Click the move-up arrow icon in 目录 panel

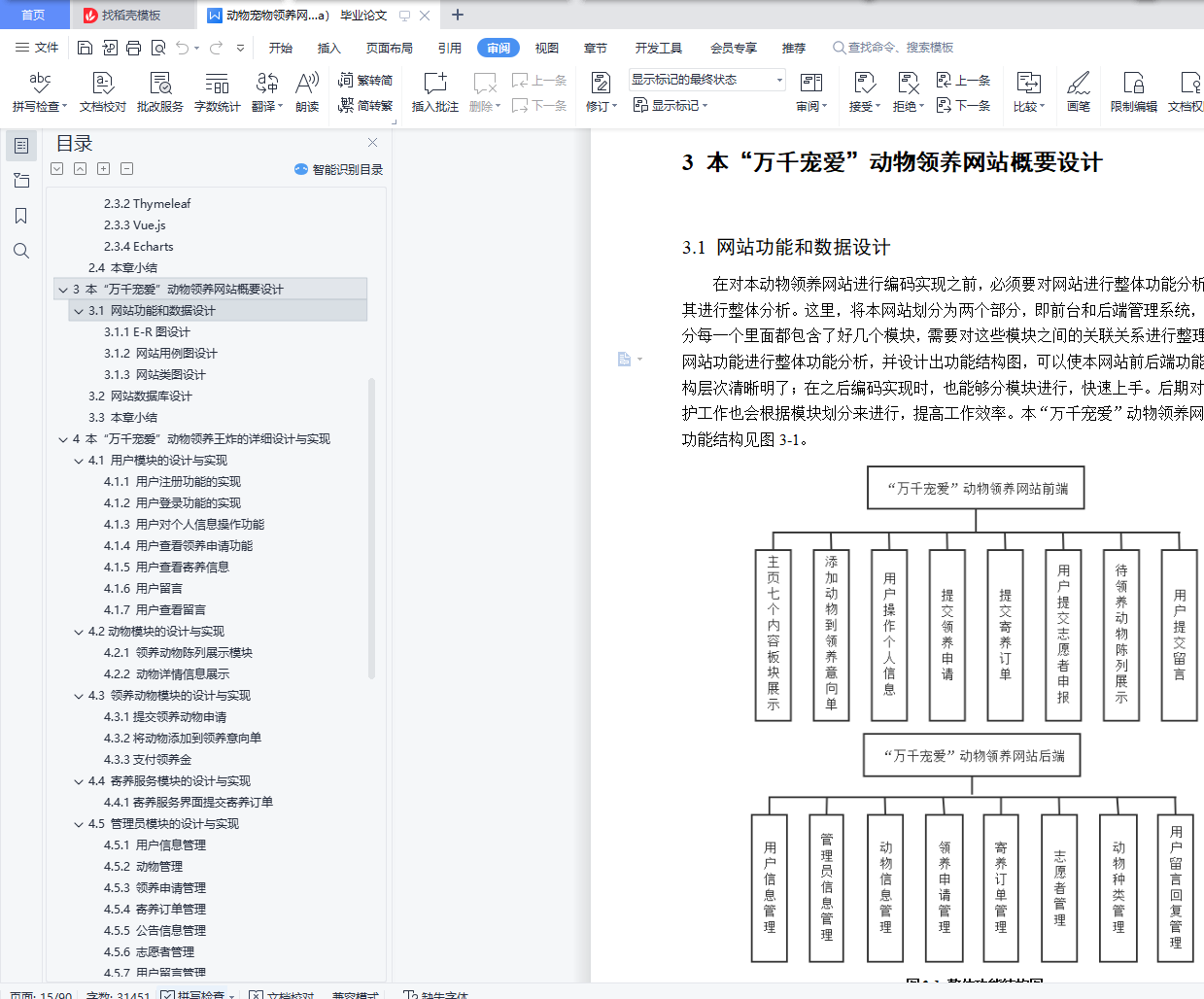pos(81,168)
